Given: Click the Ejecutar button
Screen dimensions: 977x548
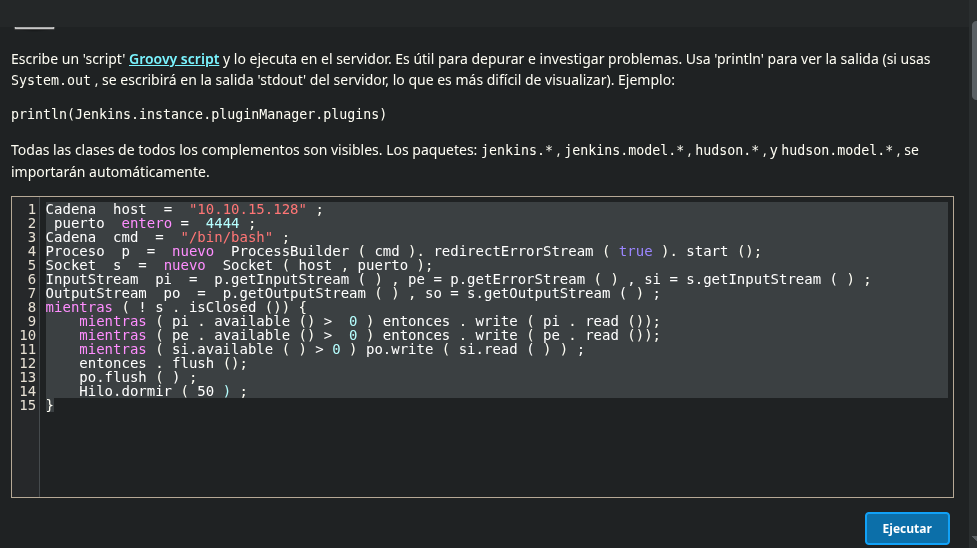Looking at the screenshot, I should (907, 529).
